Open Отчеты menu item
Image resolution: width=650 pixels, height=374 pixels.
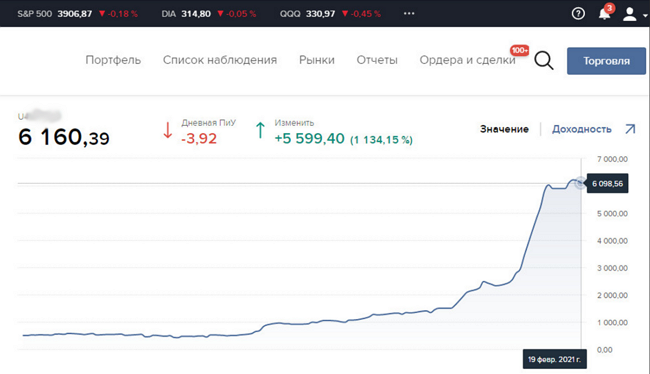tap(377, 60)
